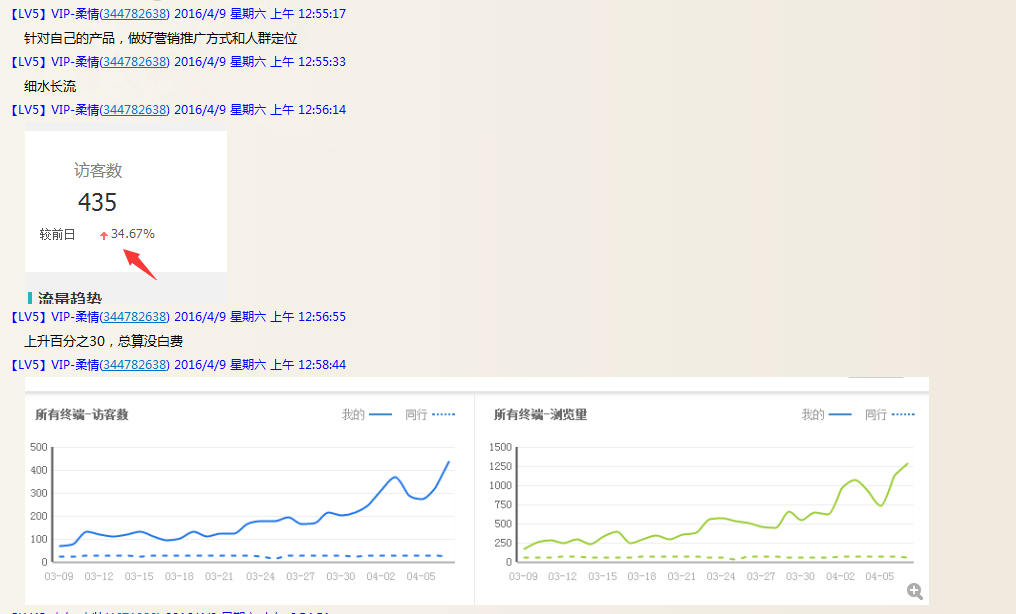Toggle 我的 legend in the 浏览量 chart
1016x614 pixels.
(x=826, y=414)
